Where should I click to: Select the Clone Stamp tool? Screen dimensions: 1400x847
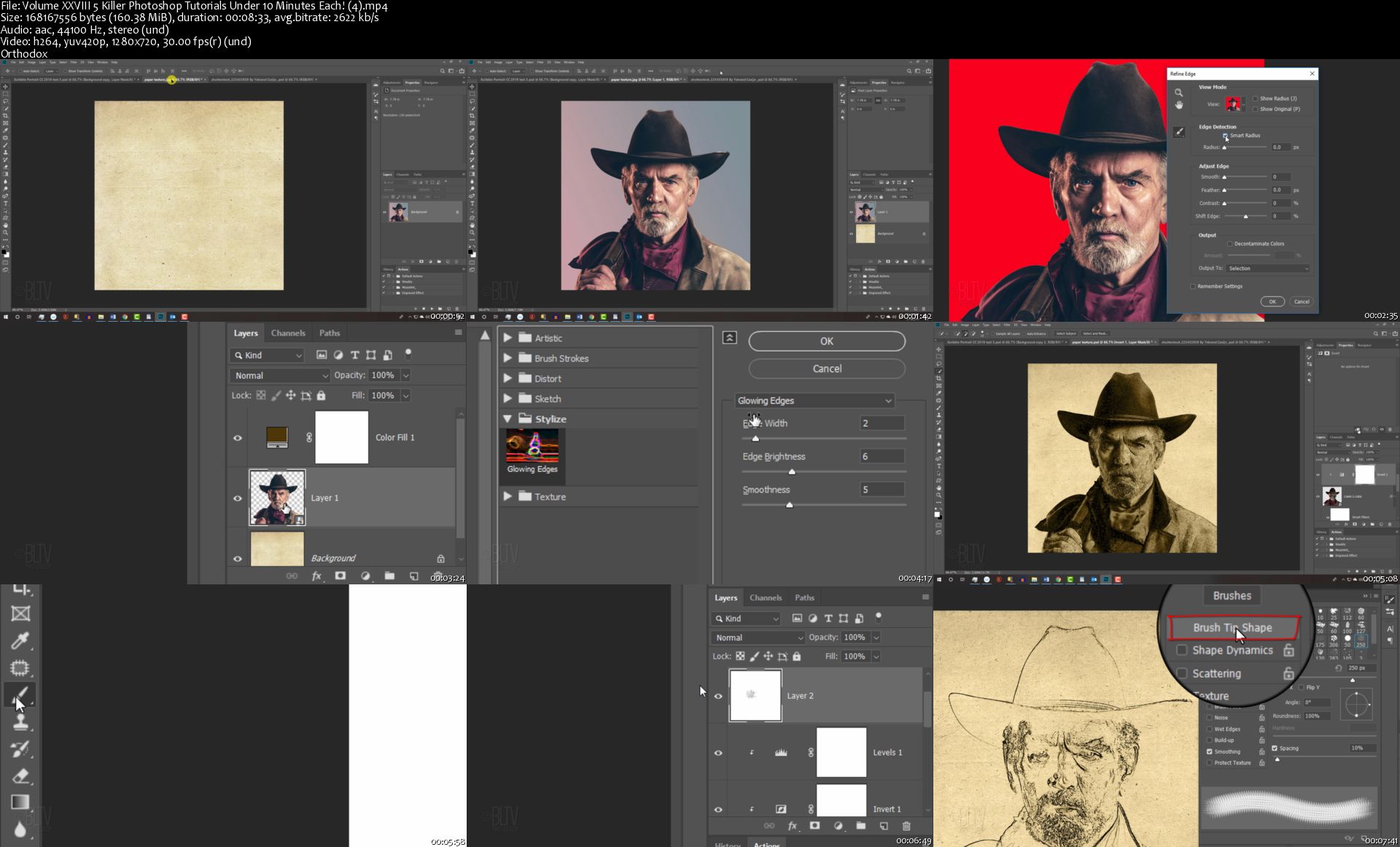20,722
